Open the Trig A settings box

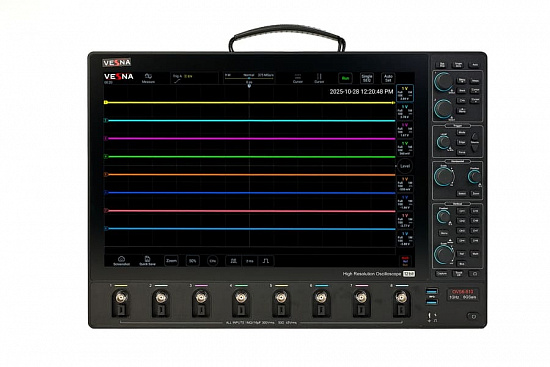pyautogui.click(x=194, y=78)
